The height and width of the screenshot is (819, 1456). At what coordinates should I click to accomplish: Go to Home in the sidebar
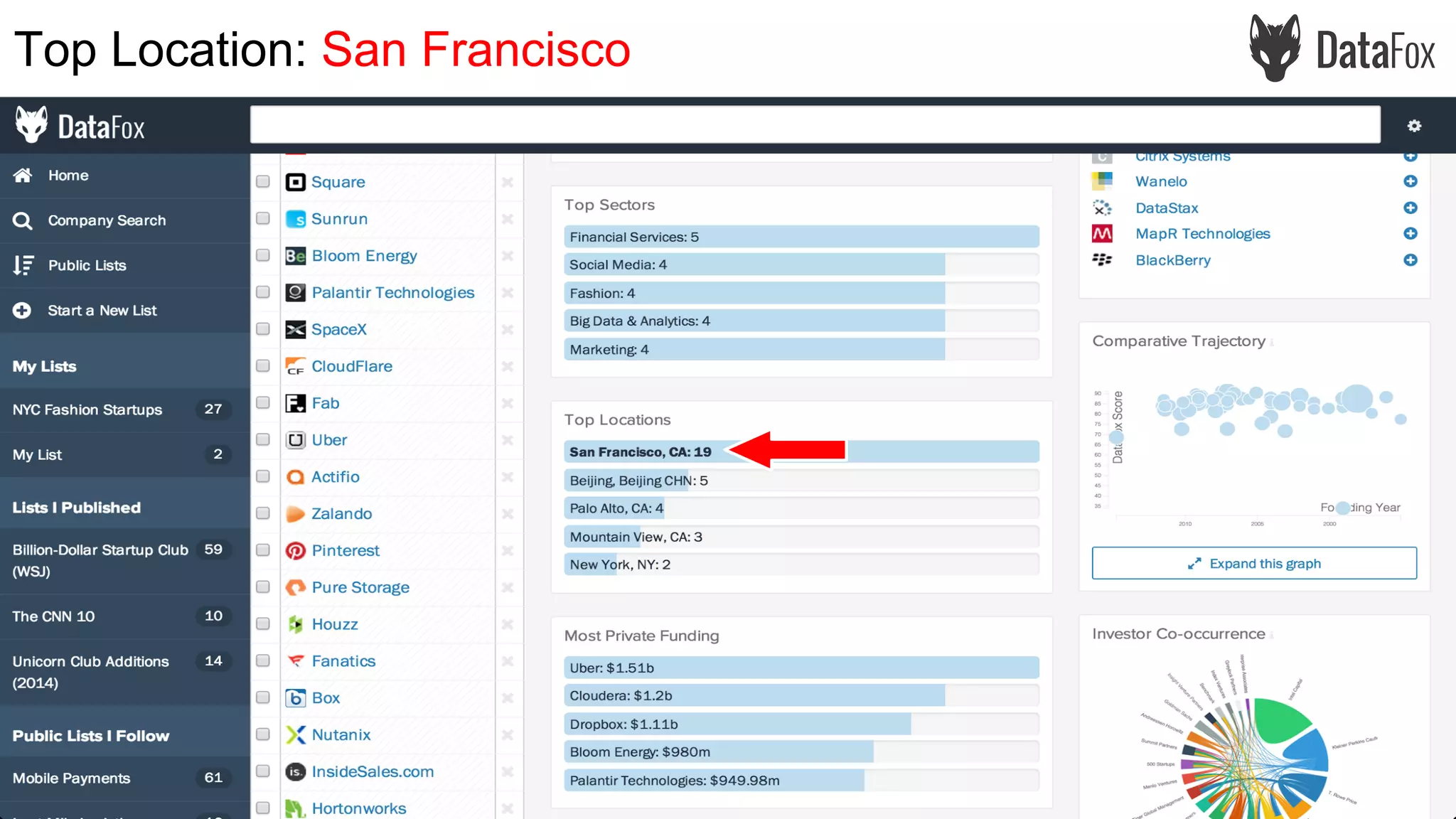(x=68, y=176)
